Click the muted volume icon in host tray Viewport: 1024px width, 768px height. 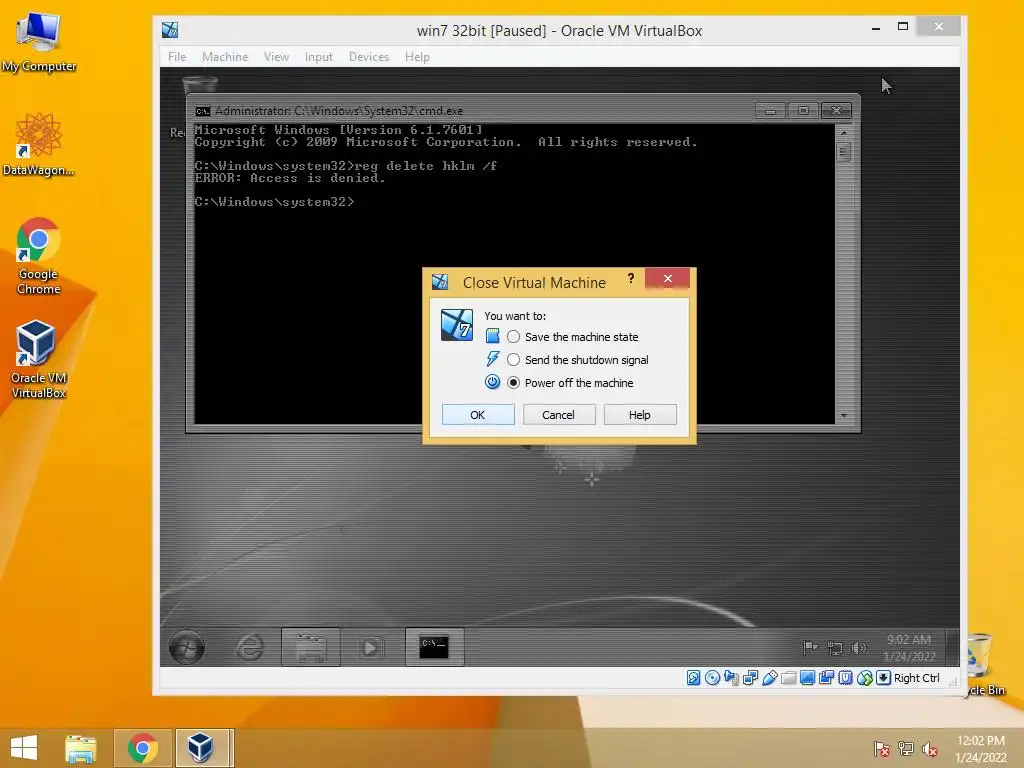pos(929,749)
